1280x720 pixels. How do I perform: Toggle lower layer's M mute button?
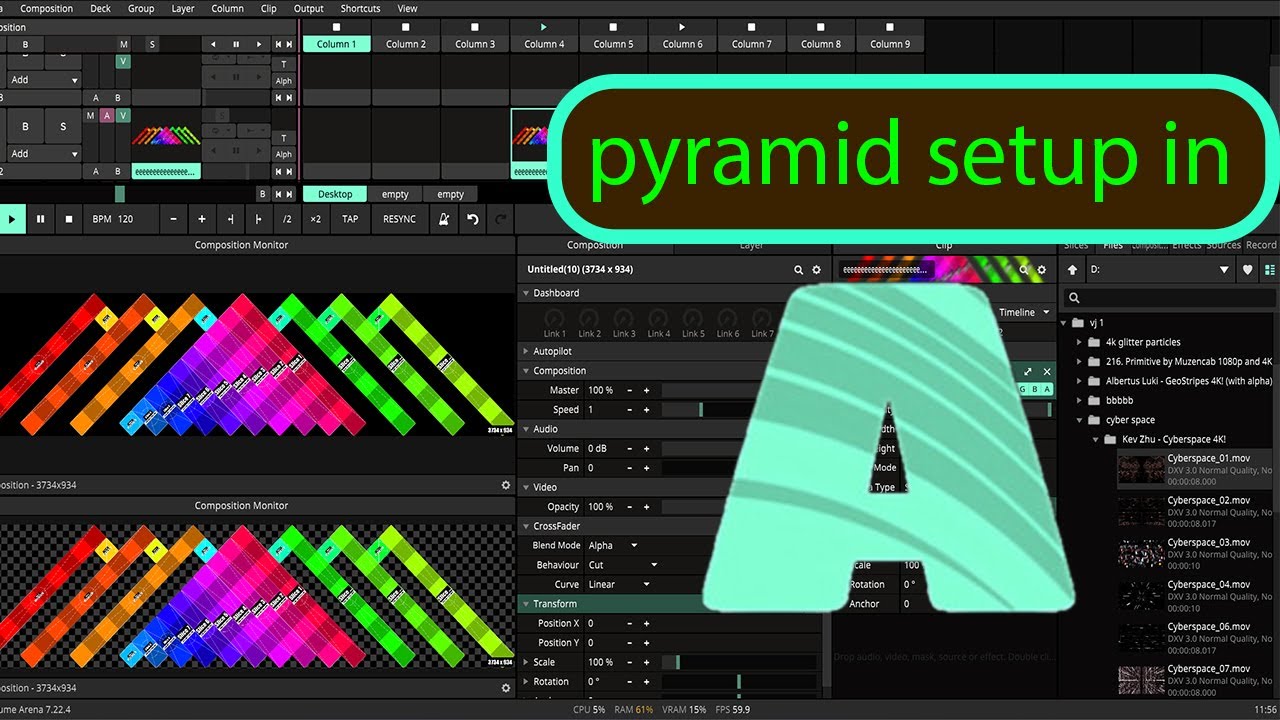[x=90, y=116]
